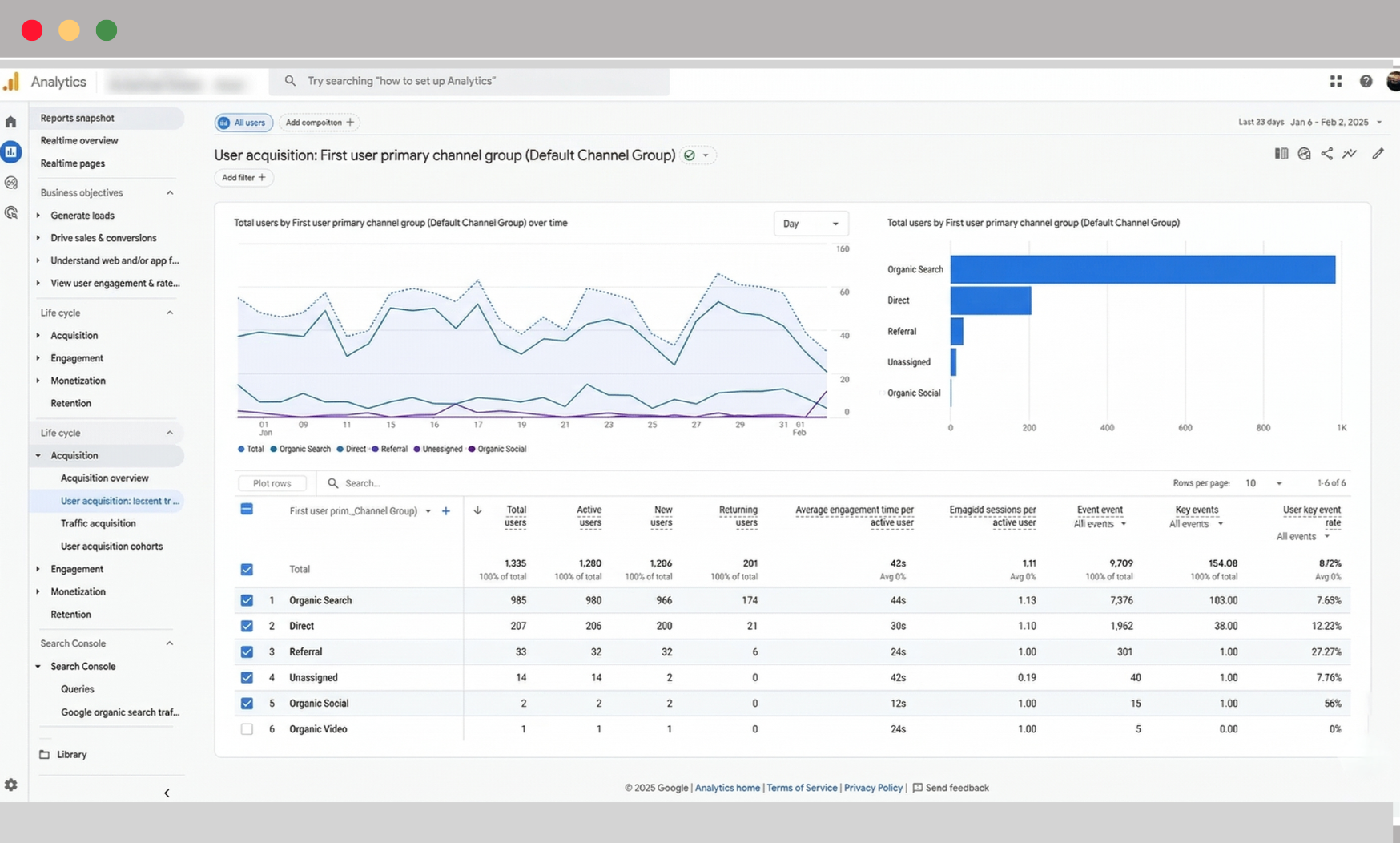Open the Home page from left navigation
Image resolution: width=1400 pixels, height=843 pixels.
pyautogui.click(x=10, y=121)
